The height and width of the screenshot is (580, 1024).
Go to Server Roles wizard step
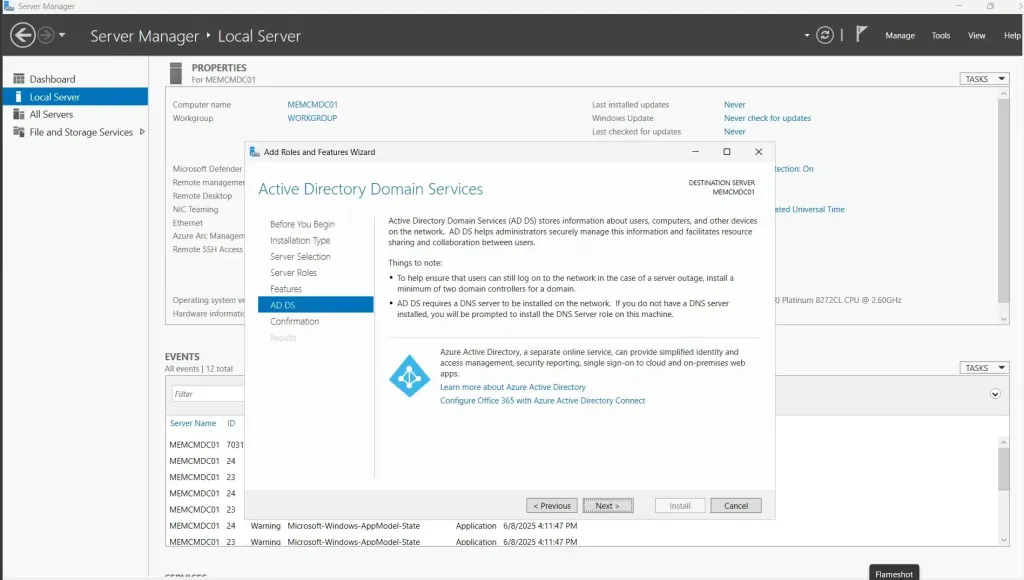point(293,273)
